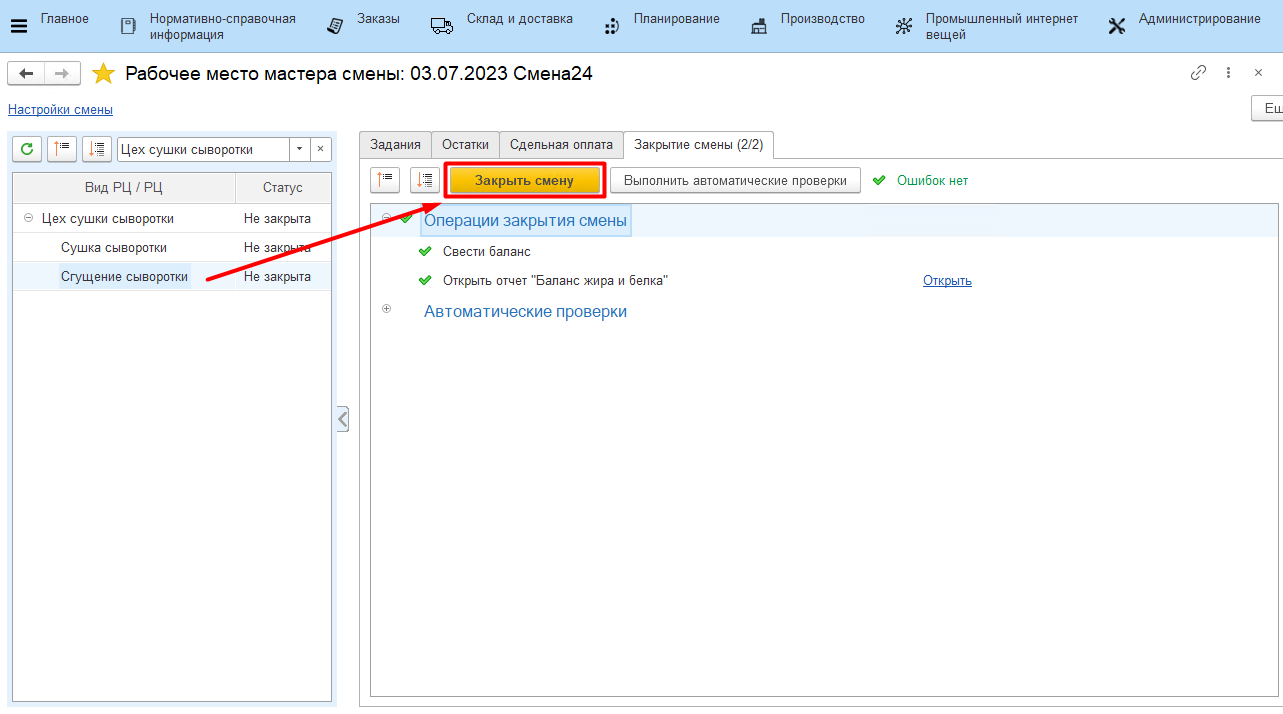Switch to the Остатки tab
The width and height of the screenshot is (1283, 714).
click(x=465, y=145)
